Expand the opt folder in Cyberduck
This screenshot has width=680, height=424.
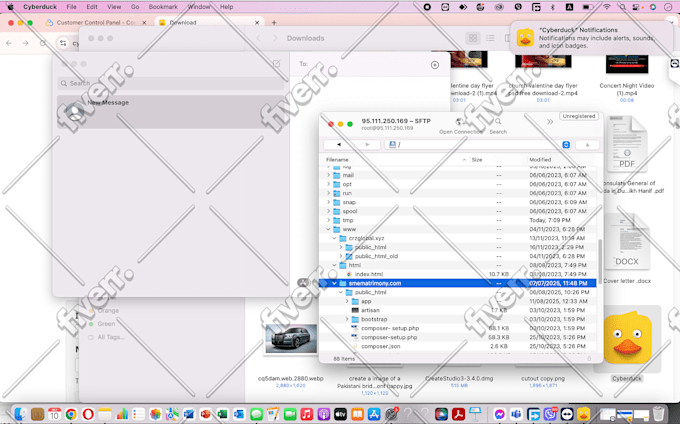pyautogui.click(x=328, y=184)
